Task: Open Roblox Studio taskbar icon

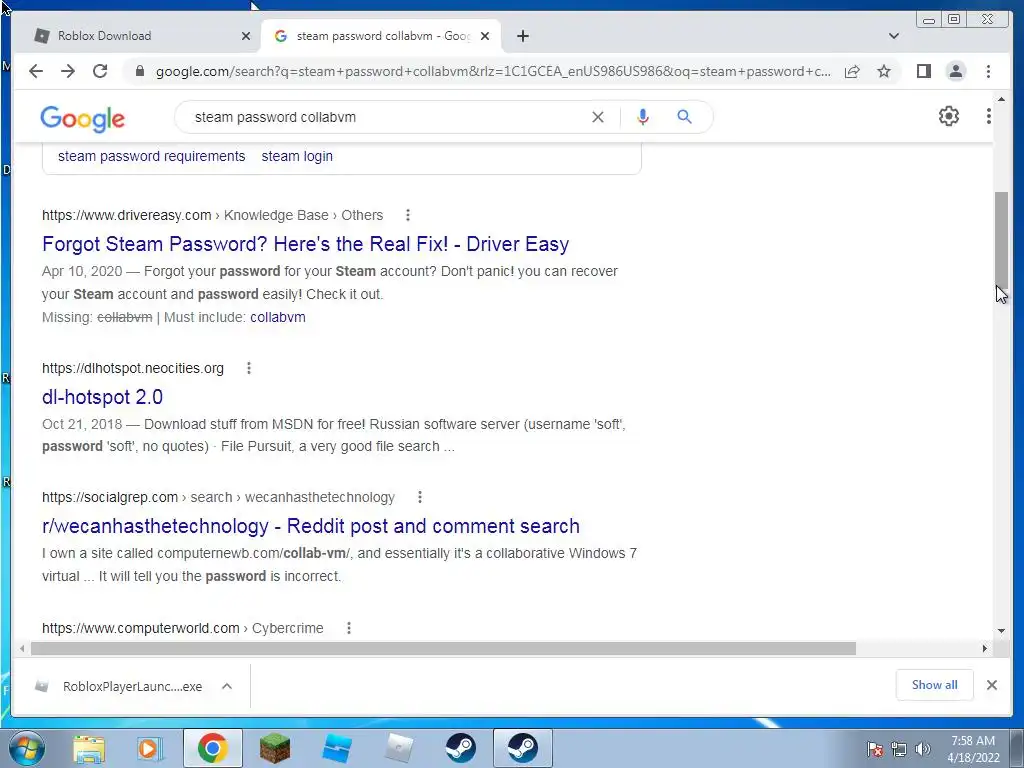Action: pos(337,748)
